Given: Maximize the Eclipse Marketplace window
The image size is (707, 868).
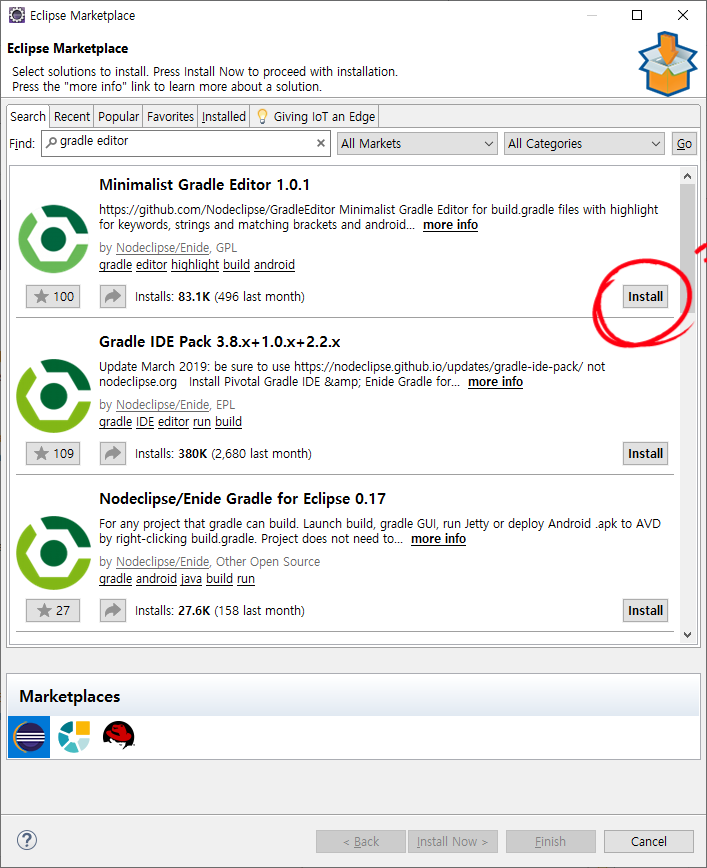Looking at the screenshot, I should pyautogui.click(x=637, y=15).
